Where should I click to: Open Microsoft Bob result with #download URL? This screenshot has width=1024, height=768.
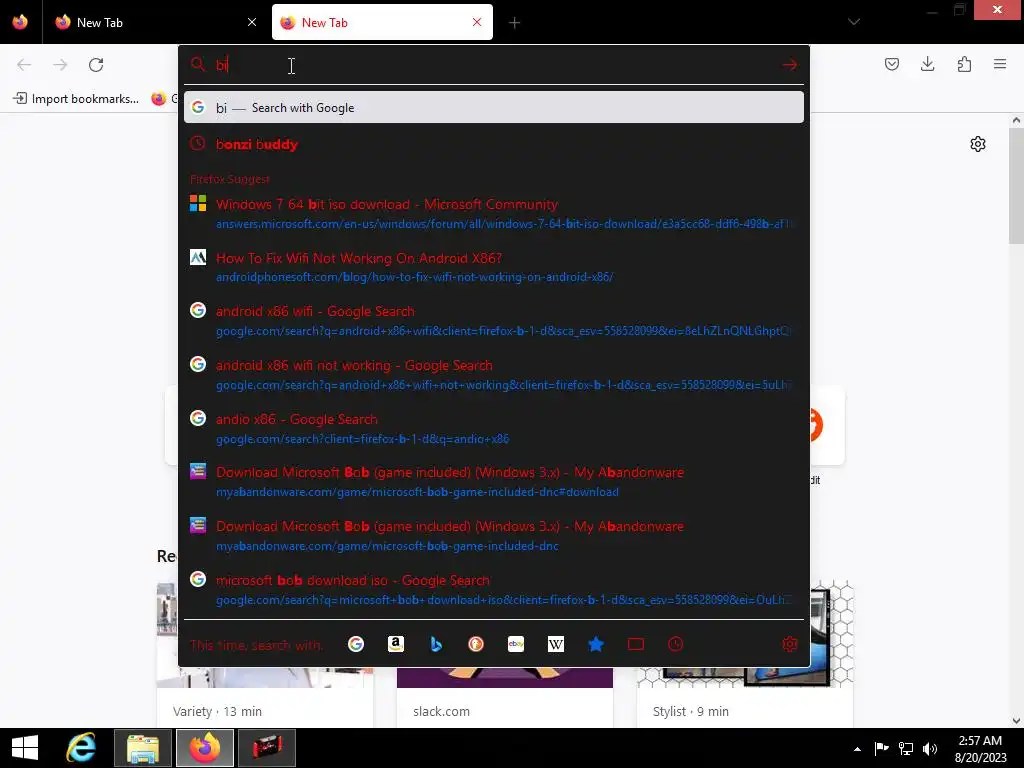494,482
